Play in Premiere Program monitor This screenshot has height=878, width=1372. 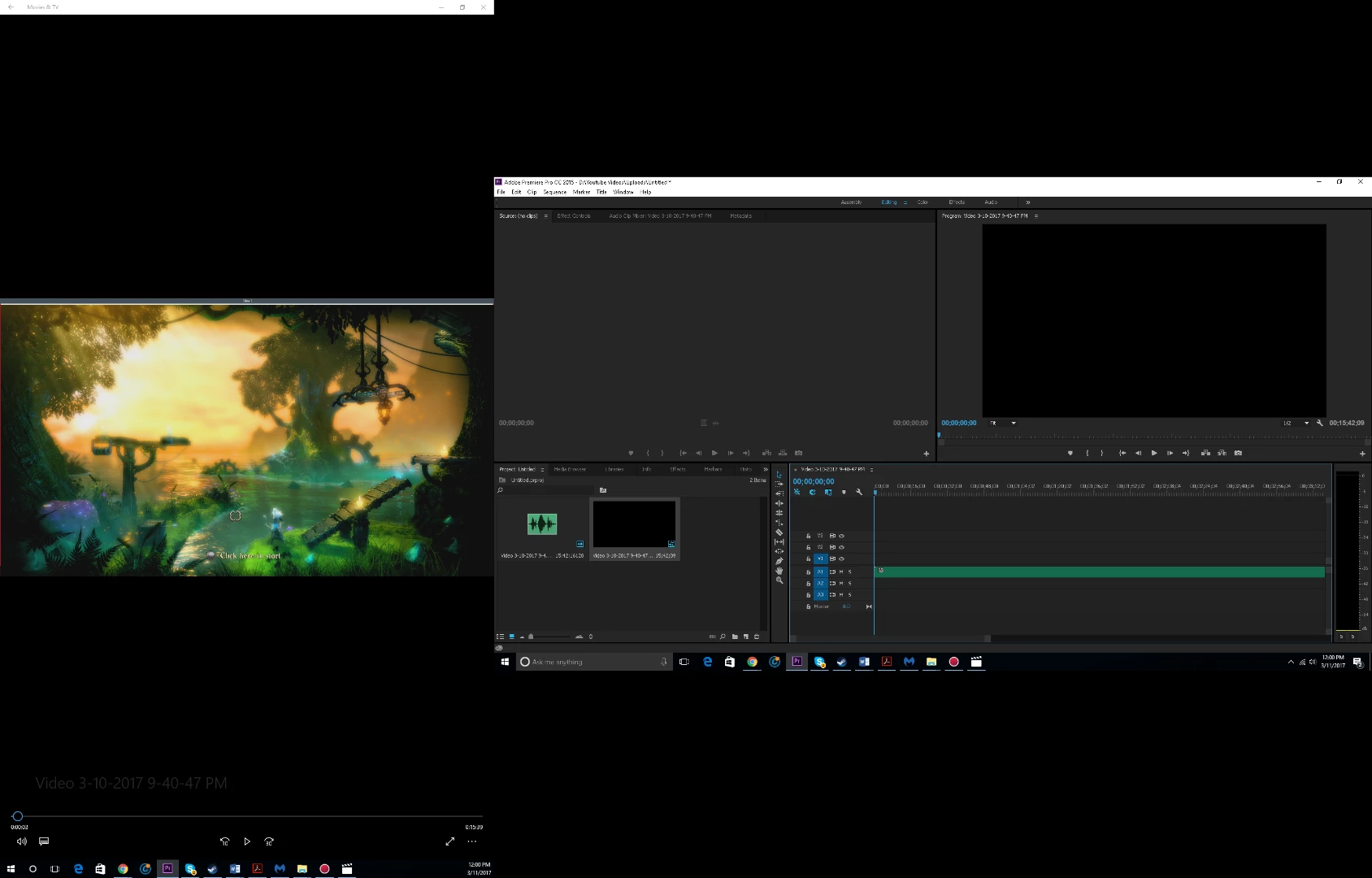pyautogui.click(x=1154, y=453)
